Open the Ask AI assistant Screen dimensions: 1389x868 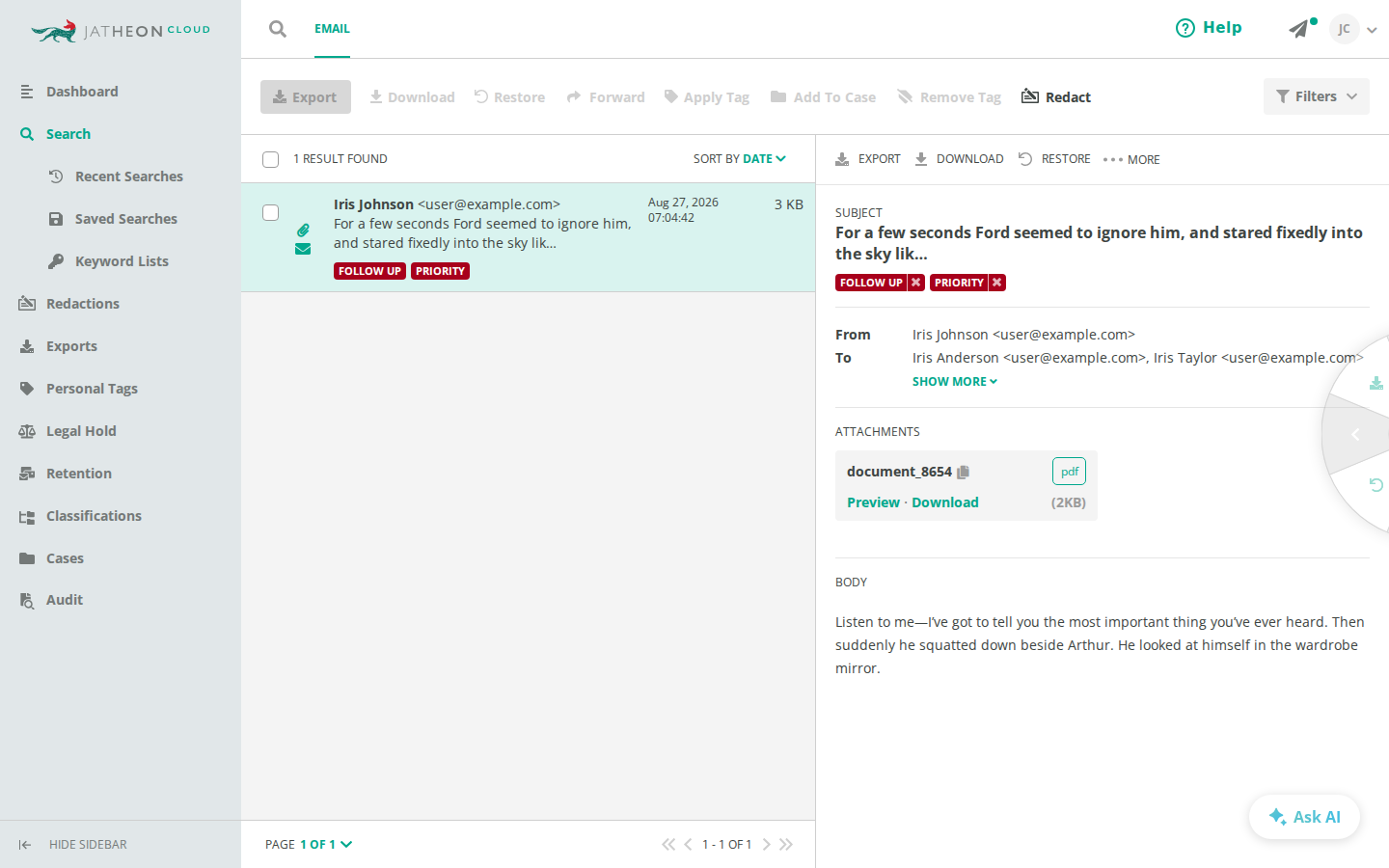1304,817
